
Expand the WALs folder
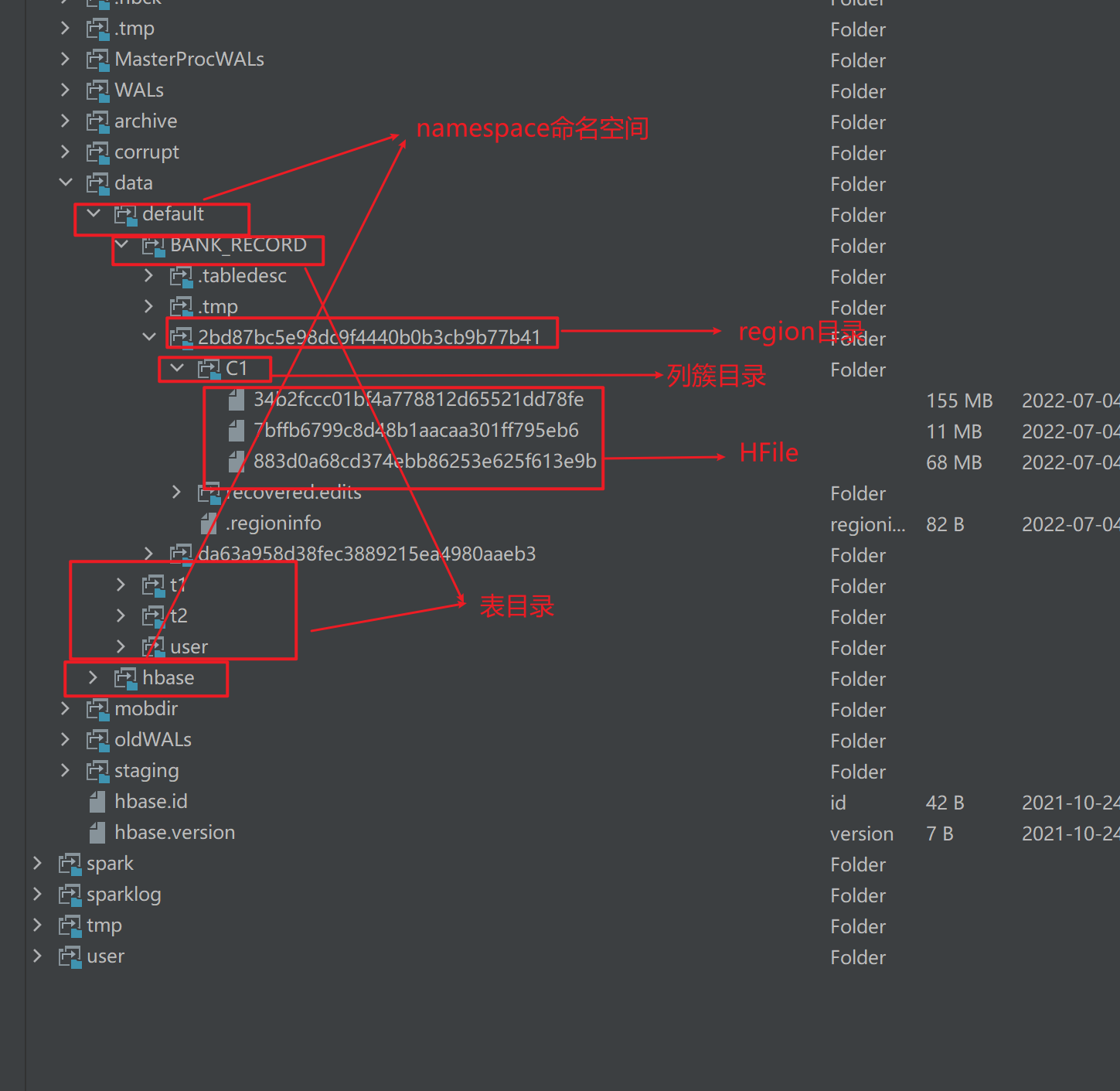tap(65, 90)
